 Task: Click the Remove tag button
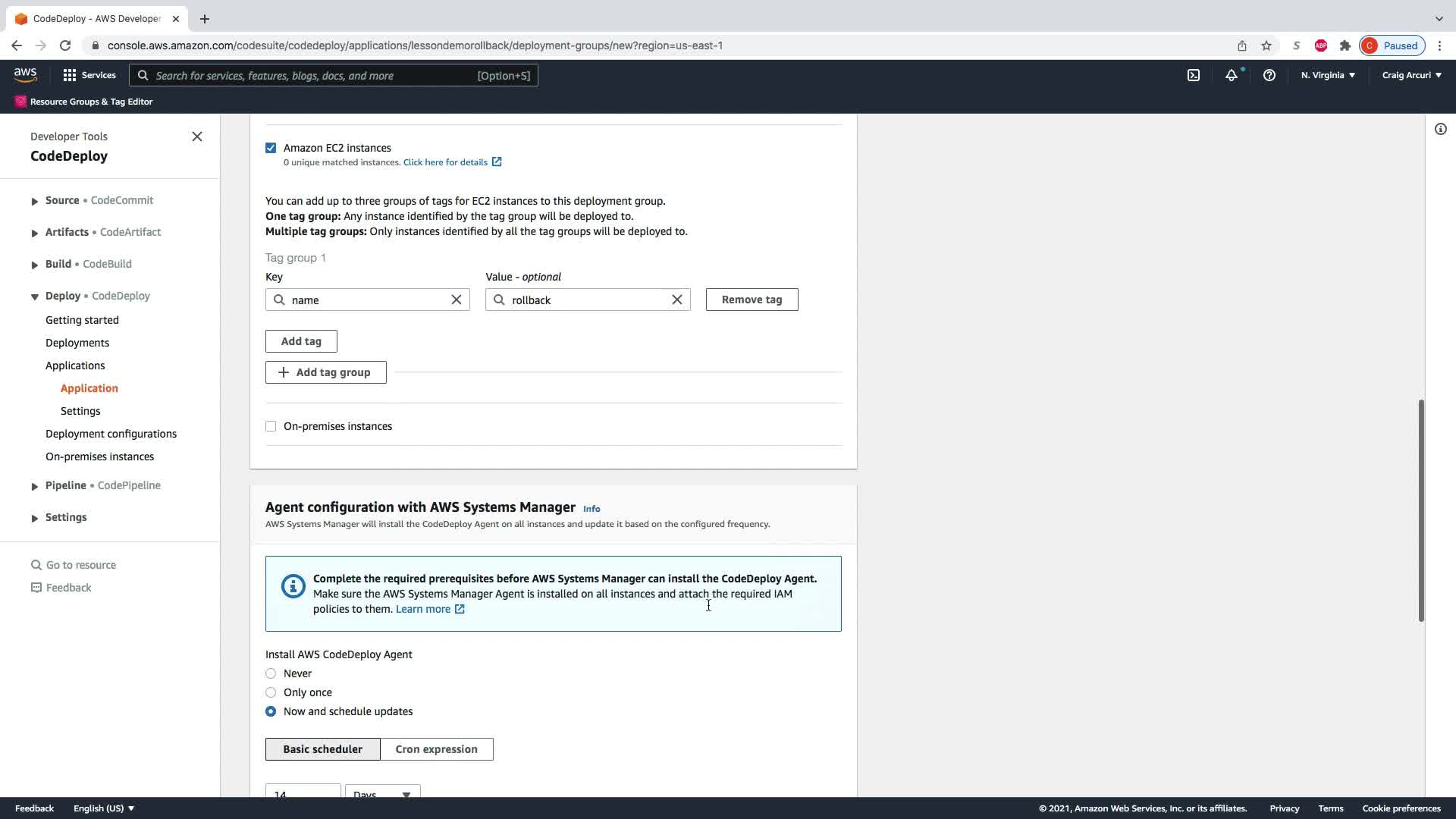pos(752,300)
